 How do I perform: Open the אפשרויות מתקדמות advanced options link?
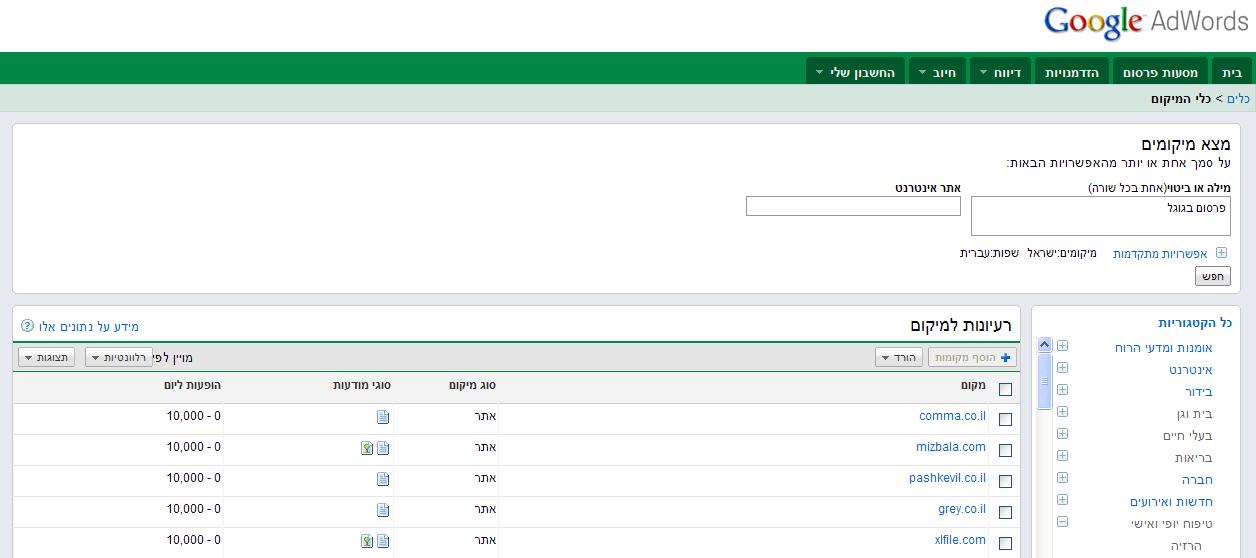(1160, 254)
